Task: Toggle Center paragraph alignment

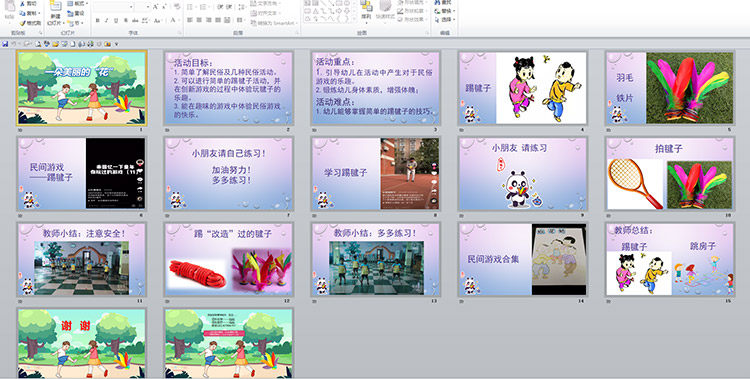Action: pos(199,20)
